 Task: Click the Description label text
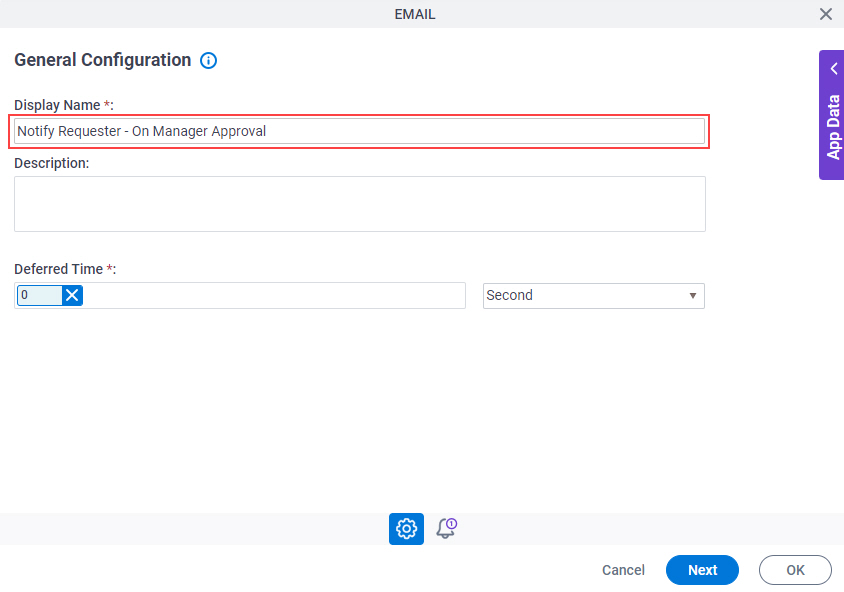click(x=52, y=163)
